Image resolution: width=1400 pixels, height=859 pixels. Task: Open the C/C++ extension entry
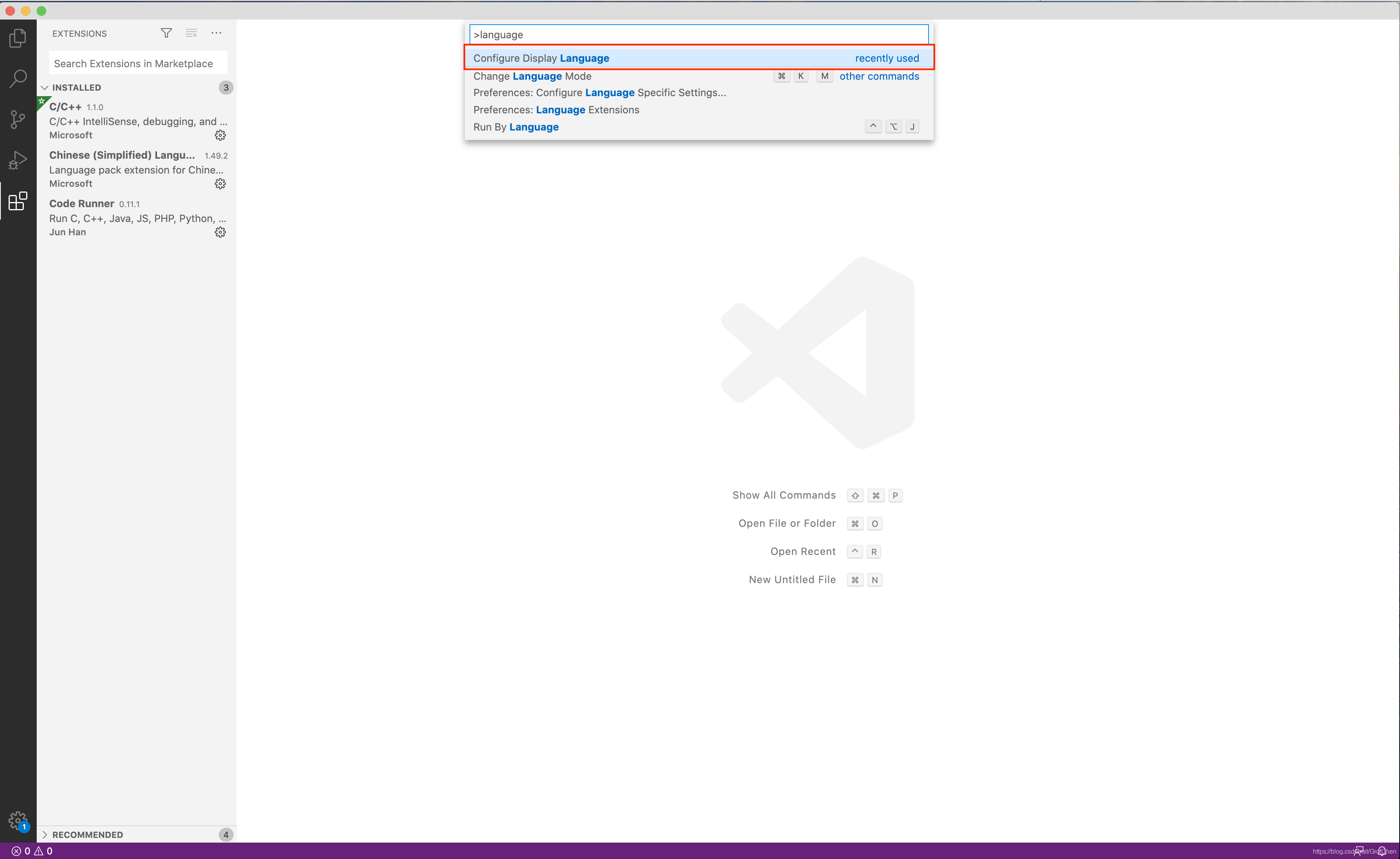tap(136, 120)
